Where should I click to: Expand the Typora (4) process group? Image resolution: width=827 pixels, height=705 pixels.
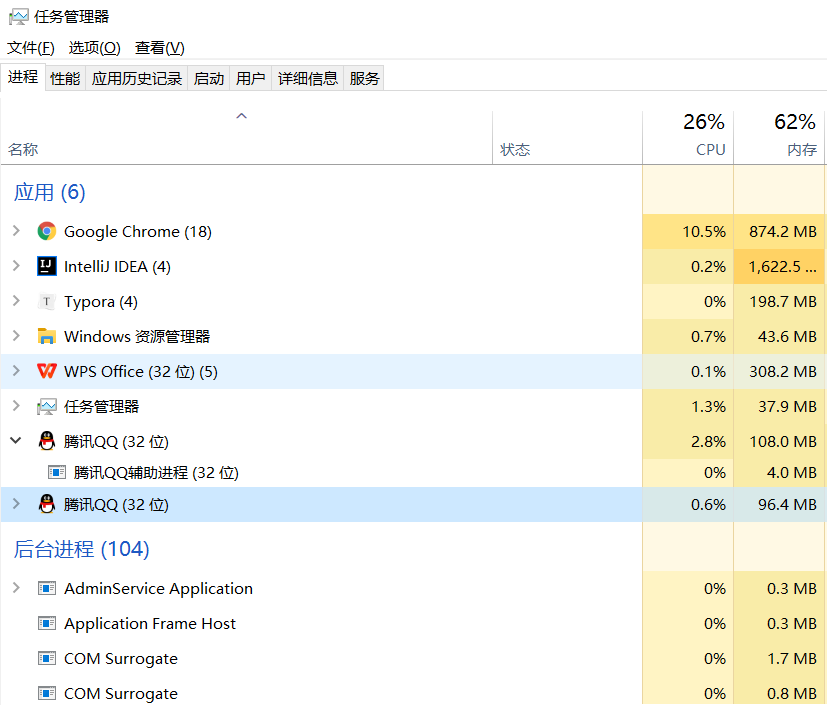[16, 301]
